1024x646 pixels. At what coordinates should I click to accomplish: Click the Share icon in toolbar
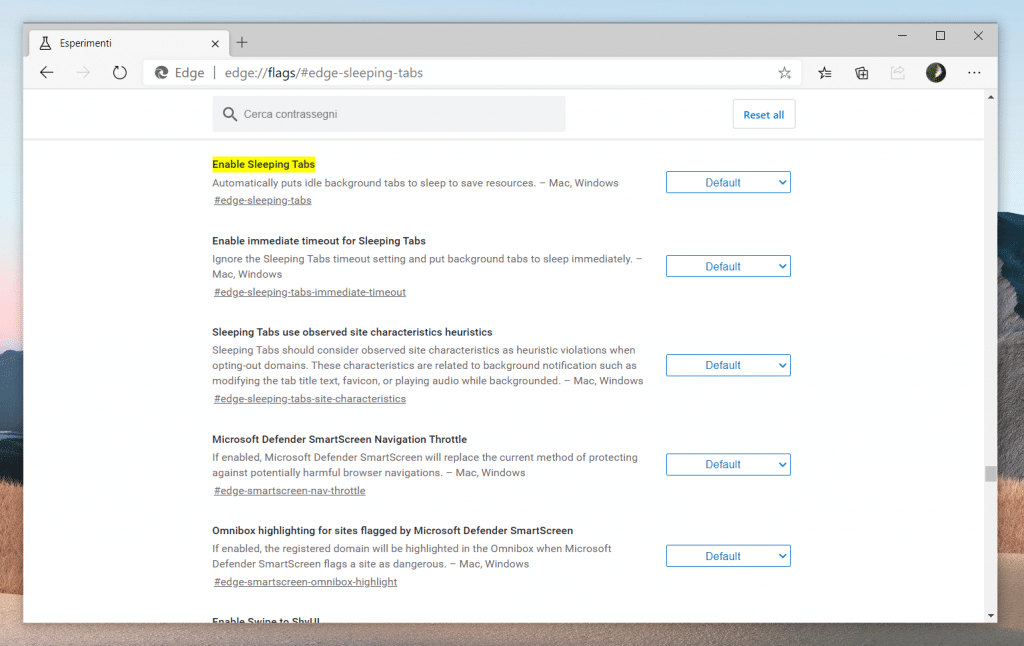(898, 73)
